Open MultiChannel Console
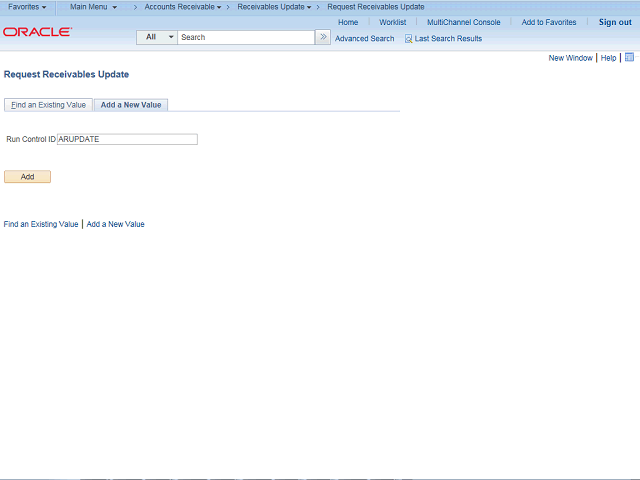 click(463, 22)
